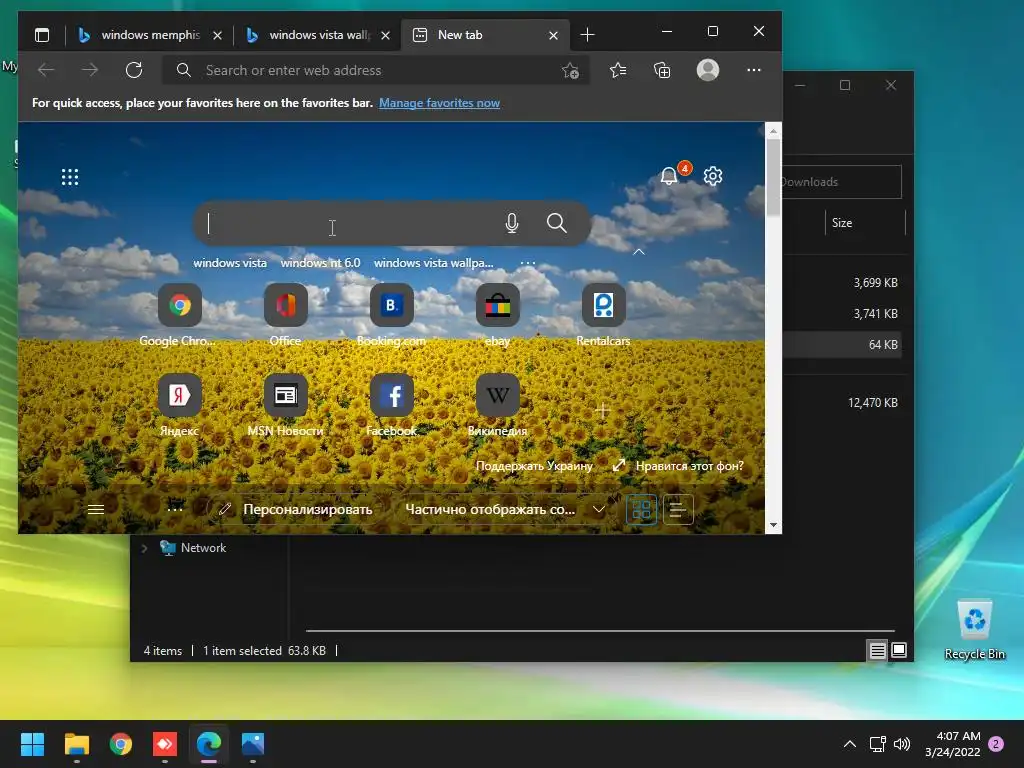Open a new browser tab with plus
Image resolution: width=1024 pixels, height=768 pixels.
click(587, 35)
